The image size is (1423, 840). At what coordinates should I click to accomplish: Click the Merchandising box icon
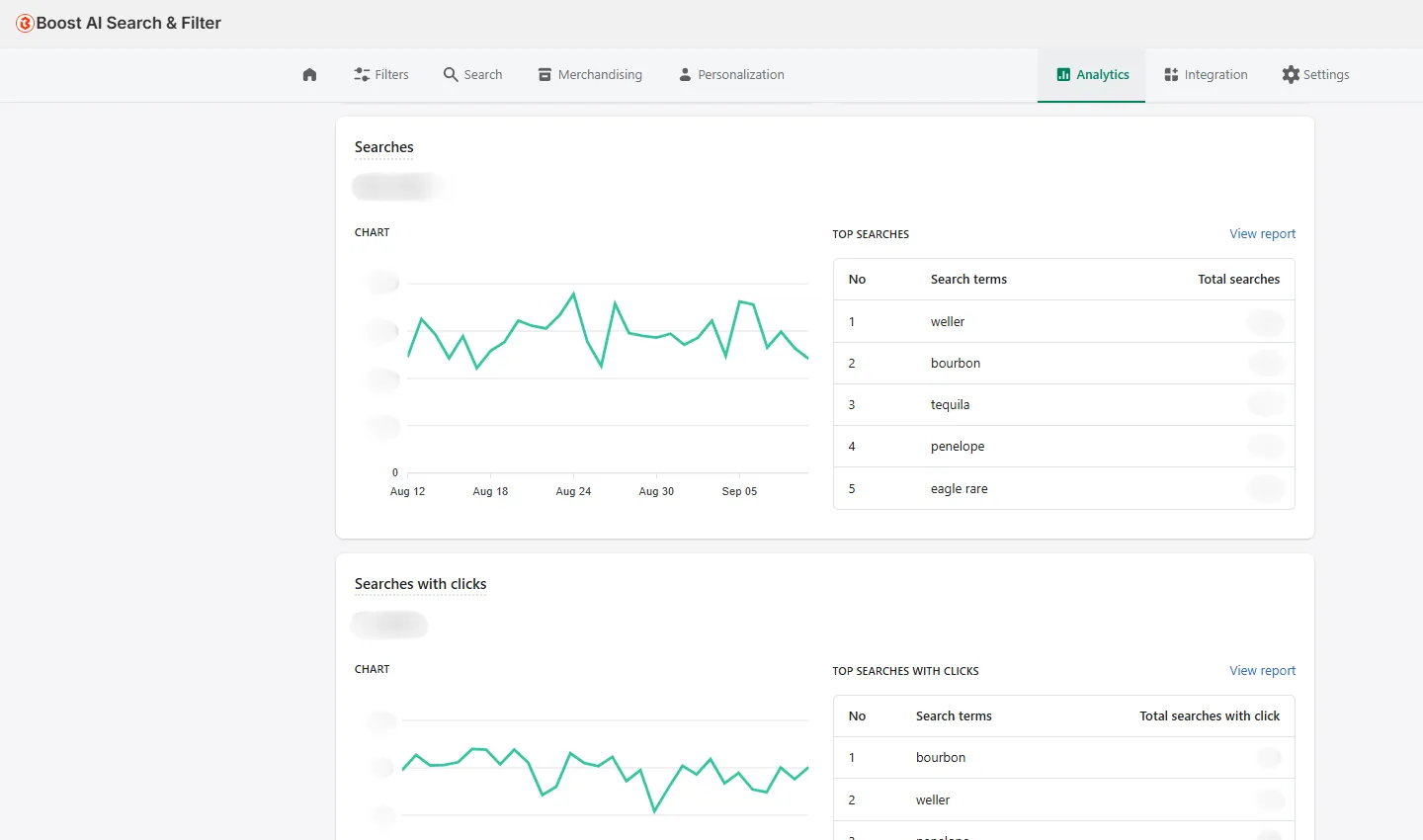[544, 74]
